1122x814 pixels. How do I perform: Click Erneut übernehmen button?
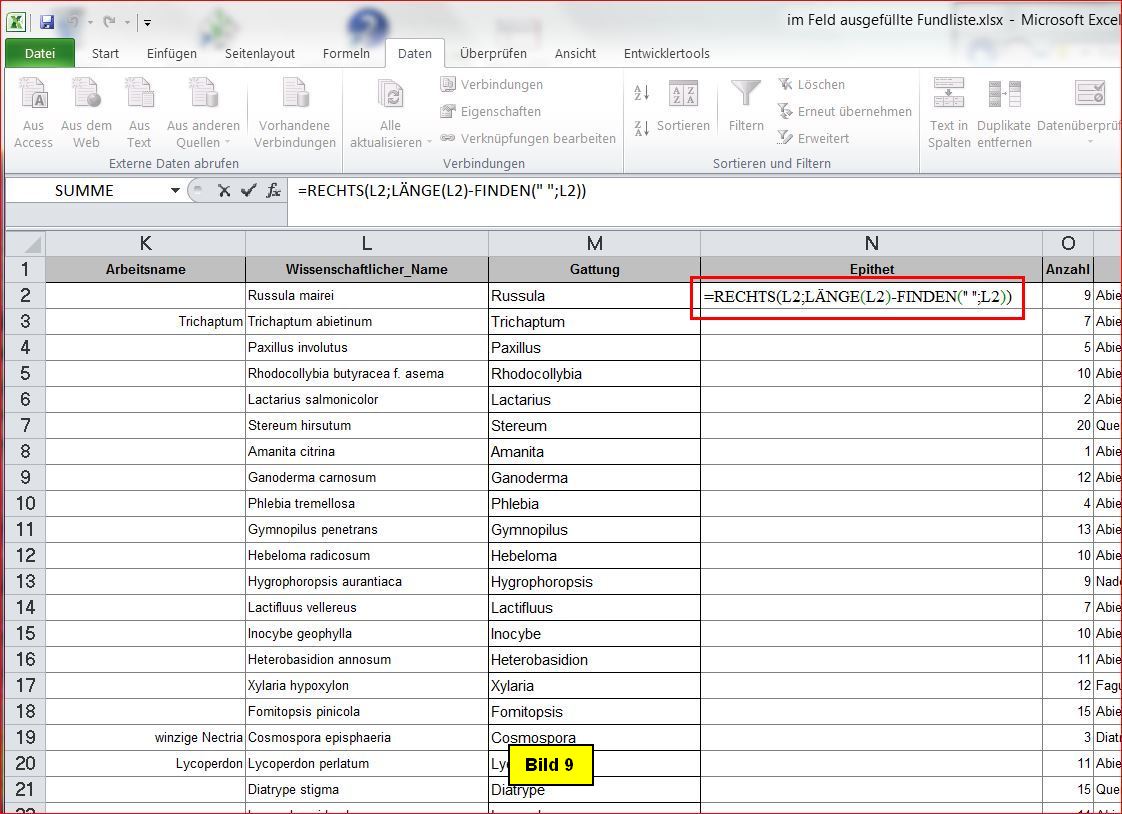845,112
